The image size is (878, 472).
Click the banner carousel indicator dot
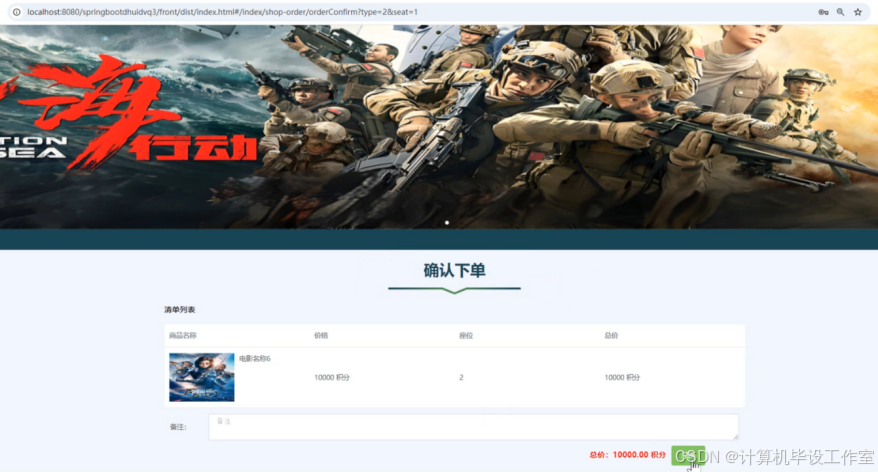[x=447, y=223]
